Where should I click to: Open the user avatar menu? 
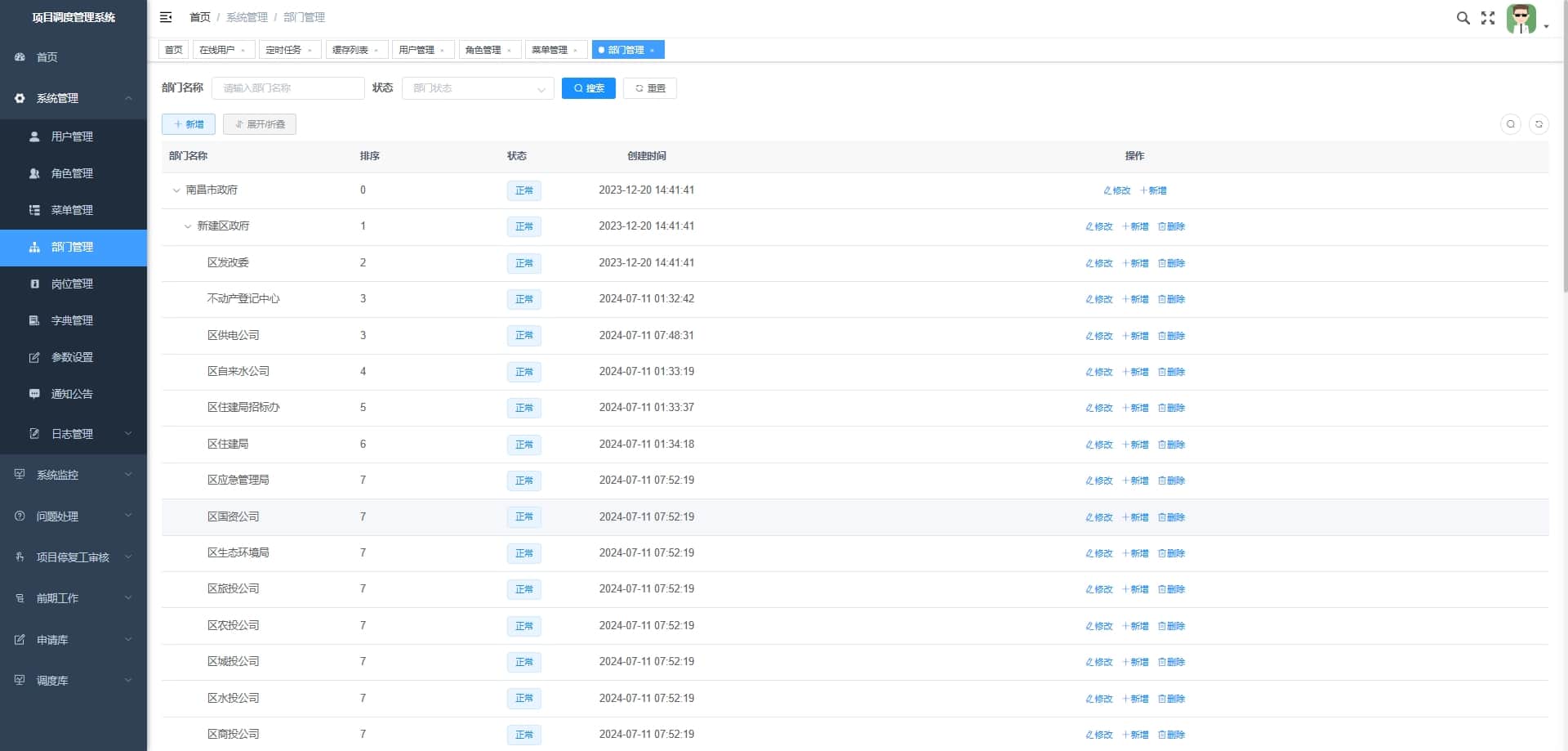coord(1526,19)
